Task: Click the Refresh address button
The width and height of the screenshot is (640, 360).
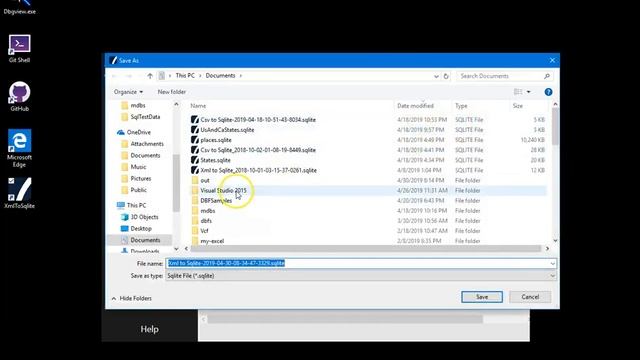Action: pos(446,76)
